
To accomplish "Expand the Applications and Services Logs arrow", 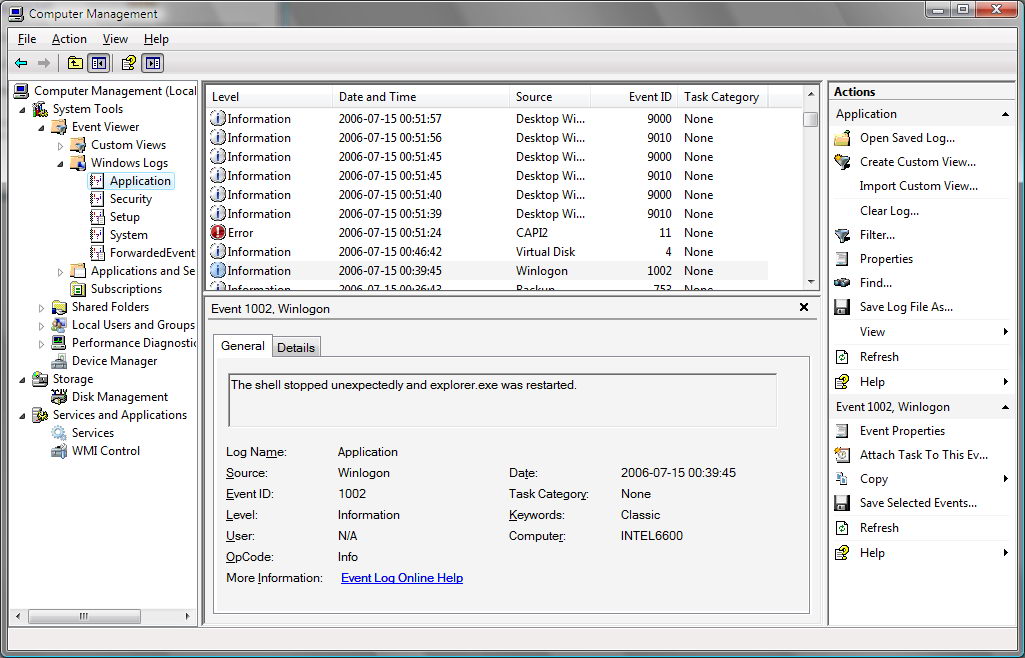I will 60,271.
